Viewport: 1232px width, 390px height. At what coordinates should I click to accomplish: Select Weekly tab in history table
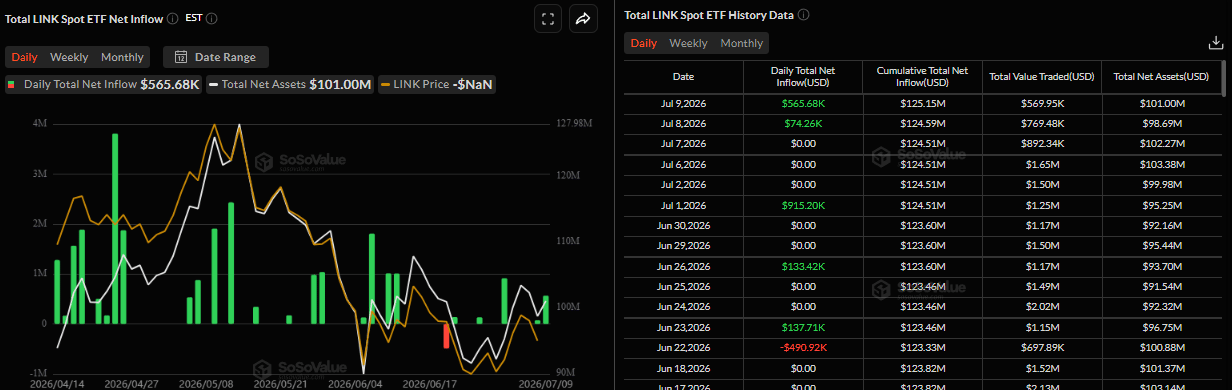pos(688,43)
